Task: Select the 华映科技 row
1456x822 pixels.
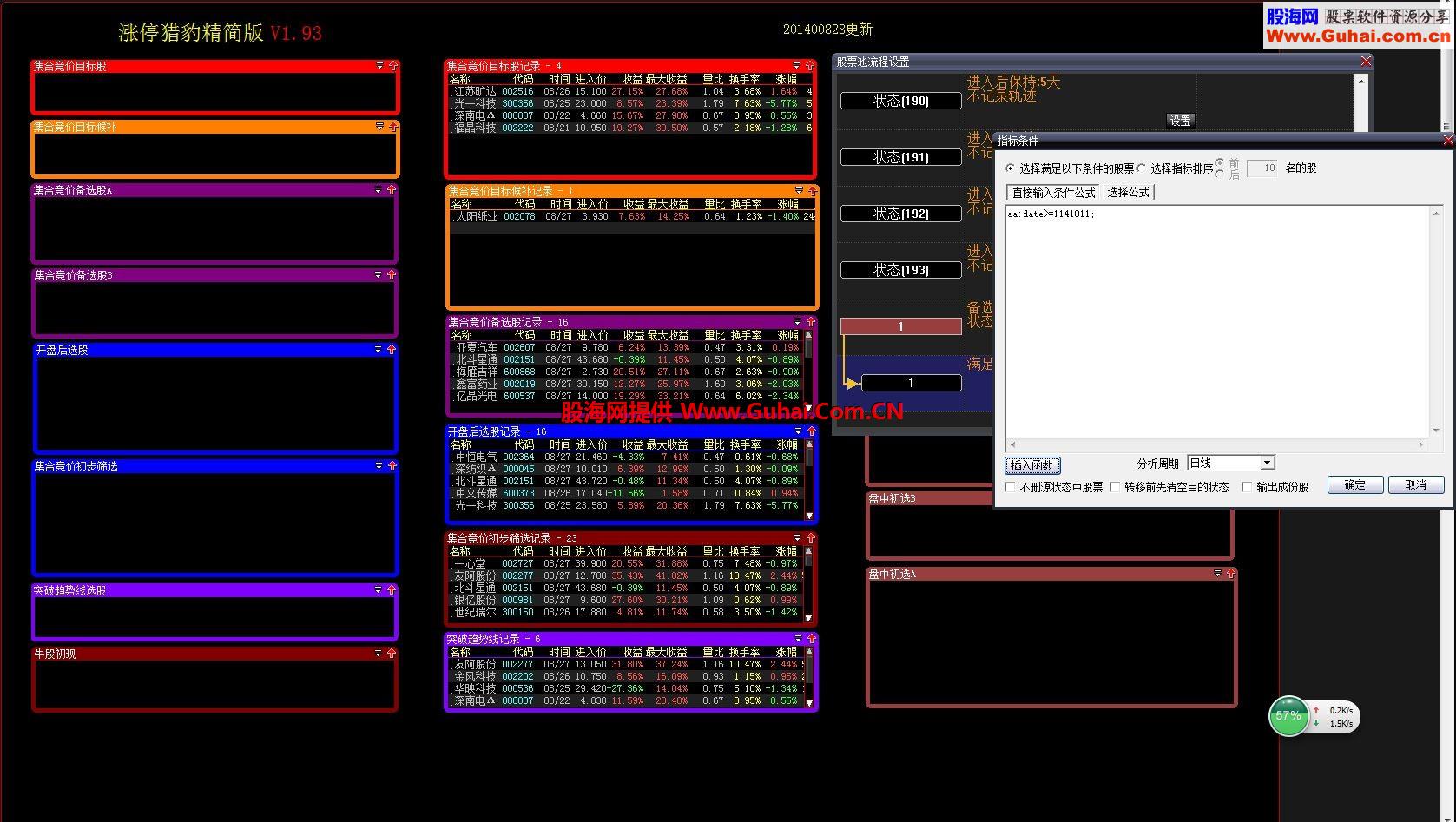Action: point(627,688)
